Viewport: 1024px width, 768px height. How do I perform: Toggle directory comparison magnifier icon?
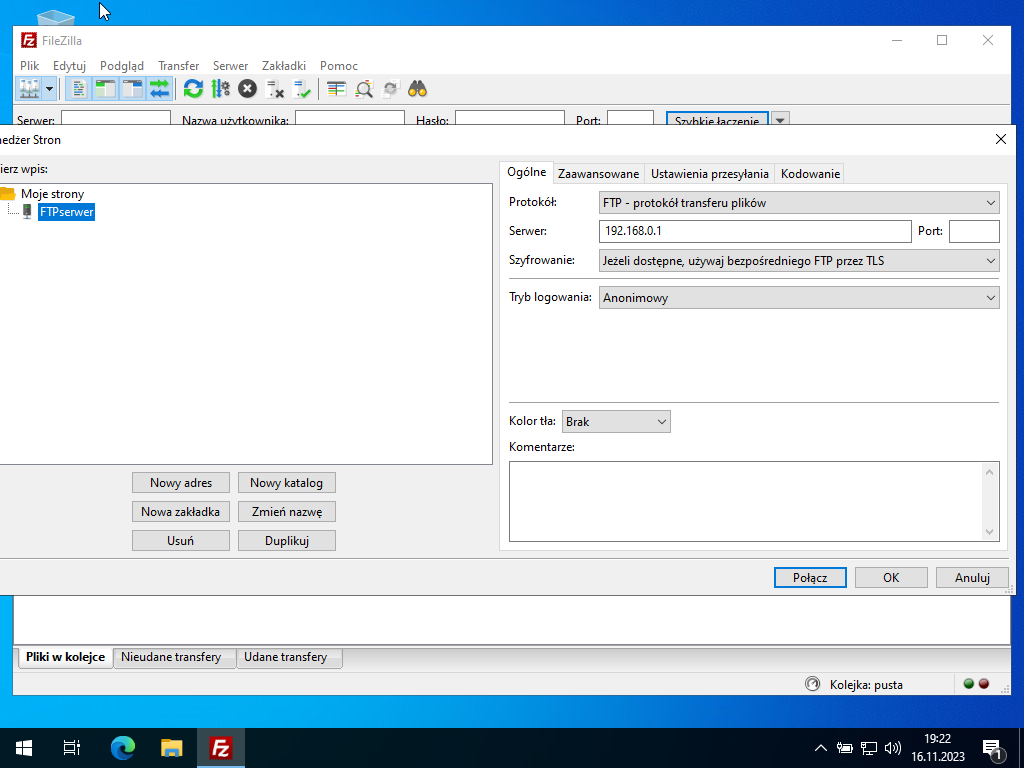click(x=364, y=89)
